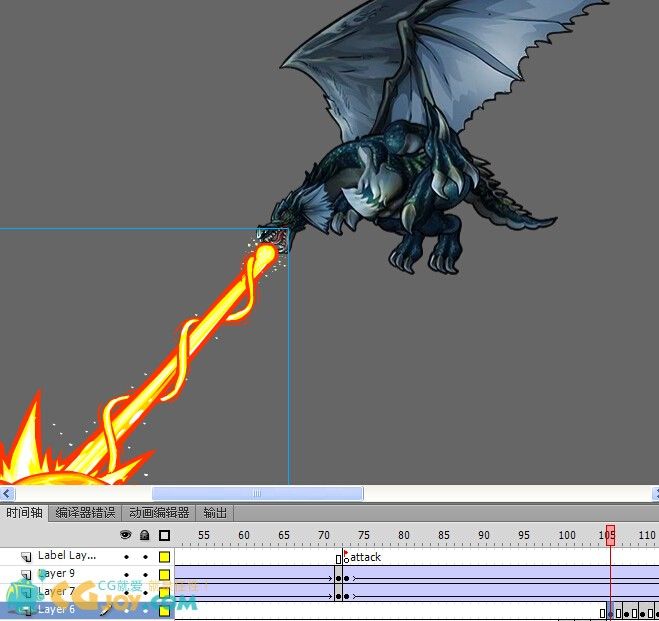The image size is (659, 621).
Task: Click frame number 60 on the ruler
Action: (244, 535)
